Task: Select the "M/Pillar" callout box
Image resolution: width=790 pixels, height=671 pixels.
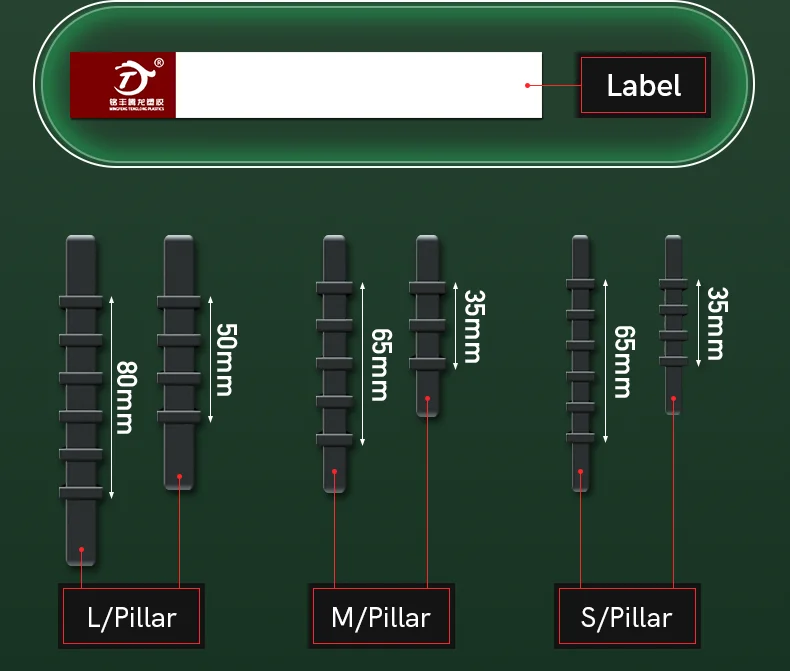Action: pyautogui.click(x=380, y=617)
